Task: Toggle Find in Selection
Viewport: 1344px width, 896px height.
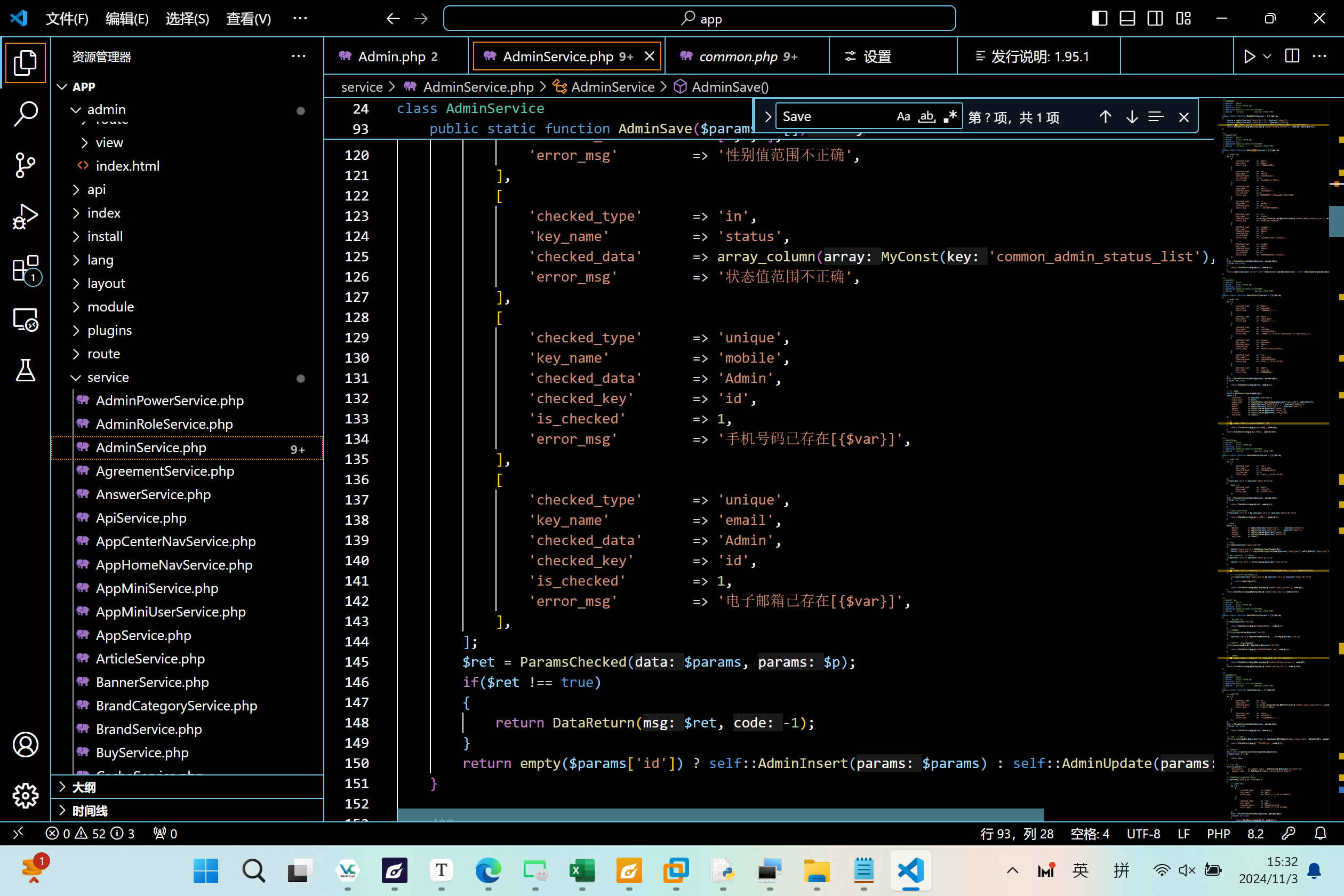Action: (x=1156, y=117)
